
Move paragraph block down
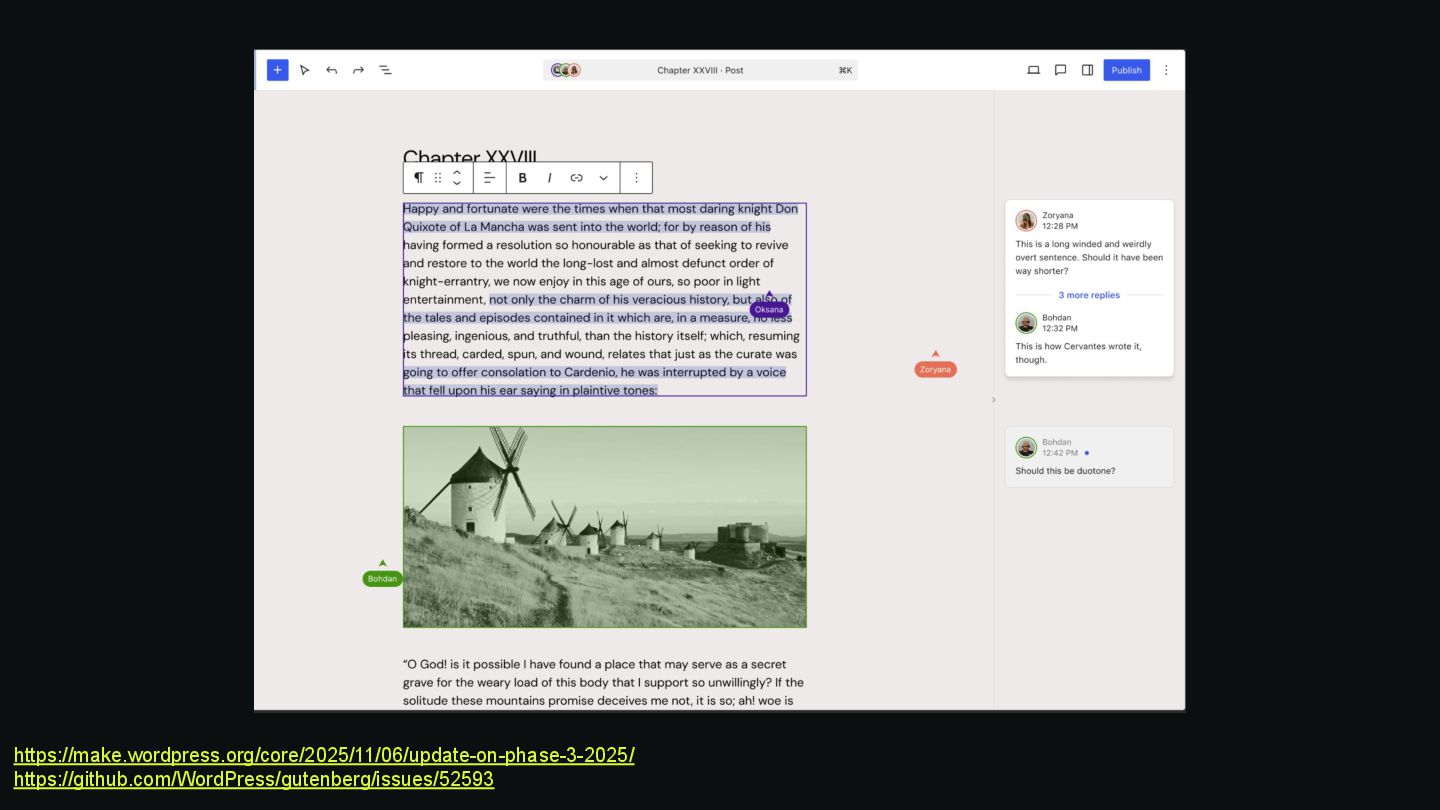[x=457, y=184]
